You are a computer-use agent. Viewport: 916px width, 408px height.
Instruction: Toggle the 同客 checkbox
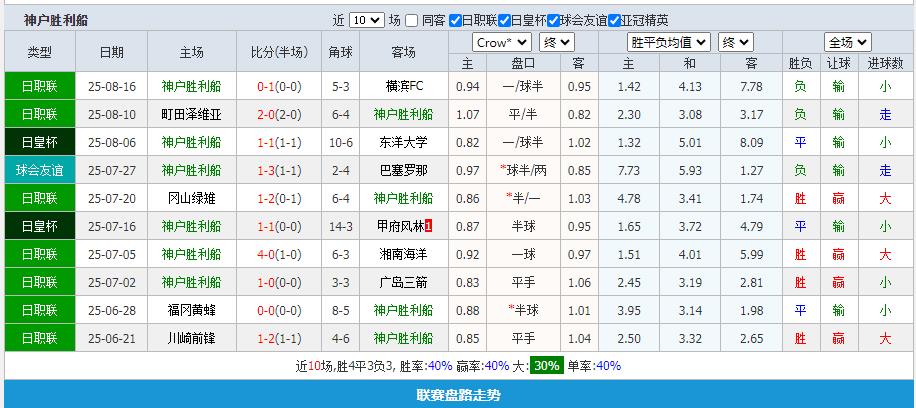(413, 20)
